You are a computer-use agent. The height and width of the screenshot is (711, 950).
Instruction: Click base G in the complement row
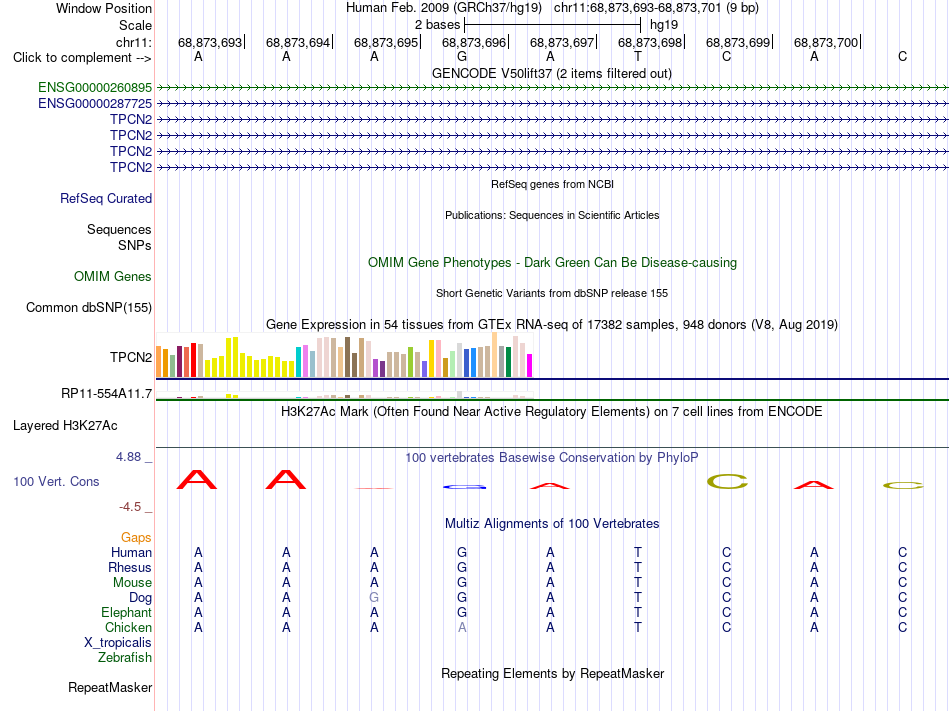[462, 57]
